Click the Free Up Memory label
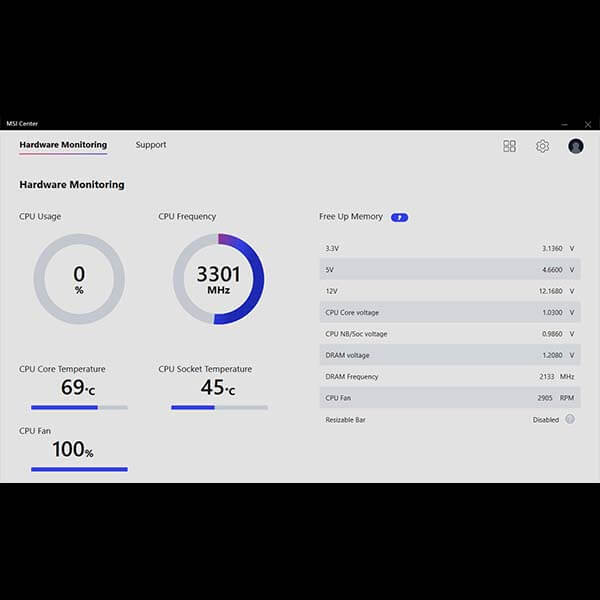Viewport: 600px width, 600px height. (351, 217)
